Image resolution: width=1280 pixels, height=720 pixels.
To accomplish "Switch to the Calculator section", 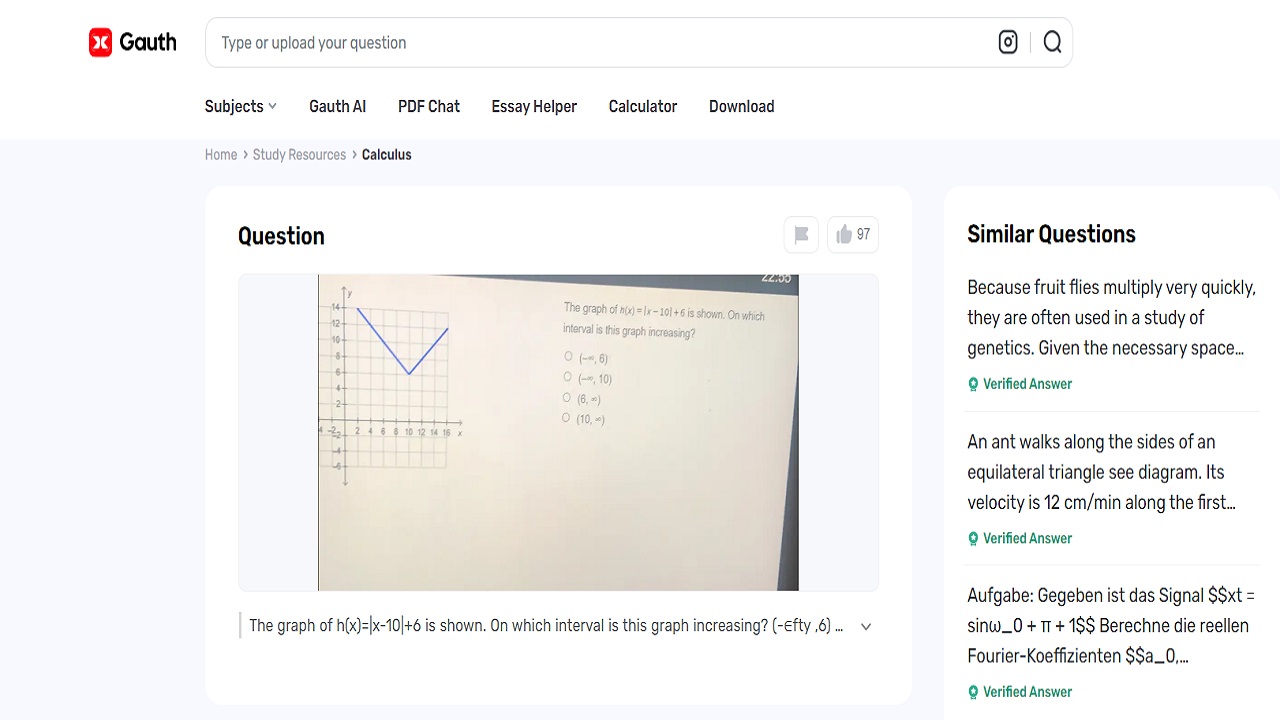I will (x=642, y=106).
